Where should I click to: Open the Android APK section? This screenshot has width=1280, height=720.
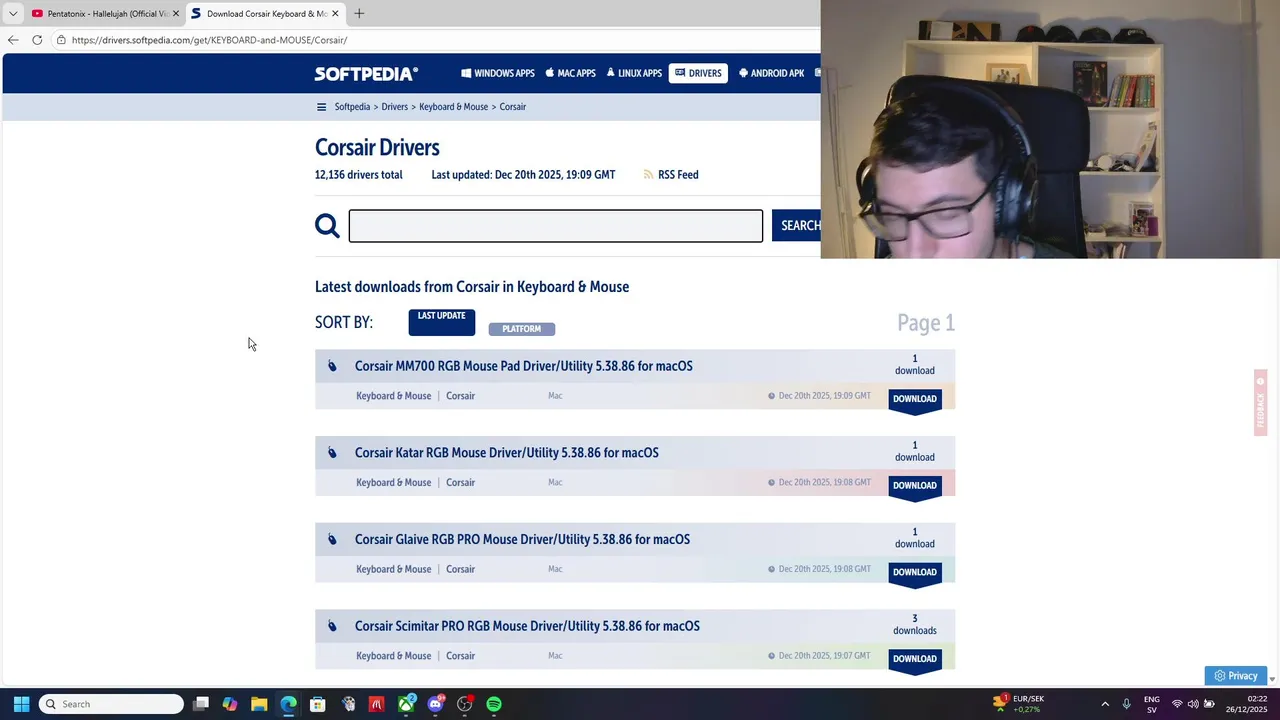pos(771,73)
